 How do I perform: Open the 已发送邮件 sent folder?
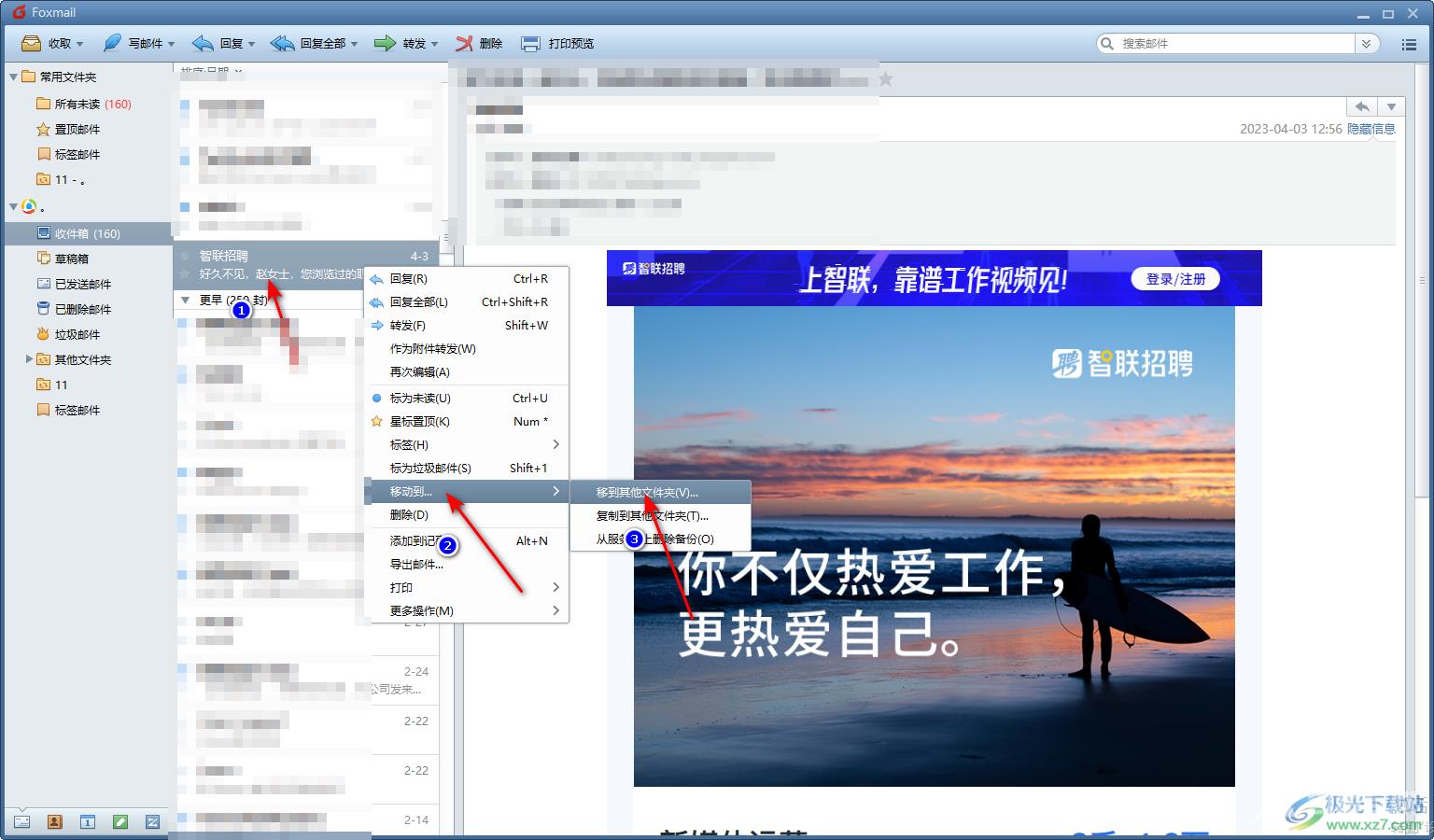[73, 284]
